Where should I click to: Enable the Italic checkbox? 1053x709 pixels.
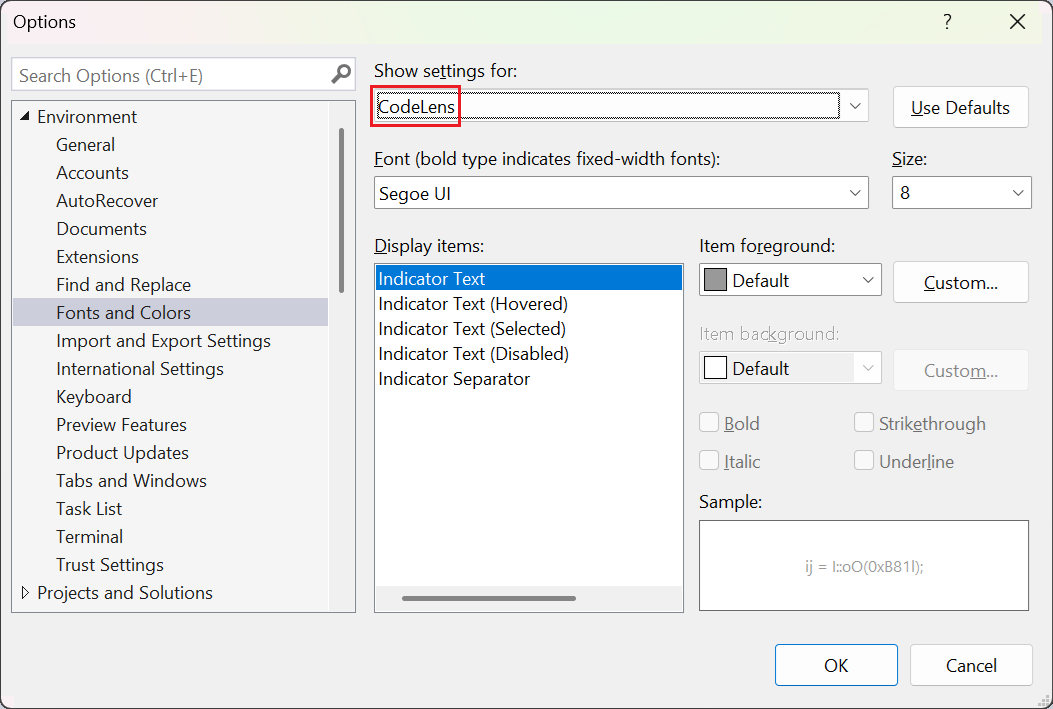[x=710, y=461]
